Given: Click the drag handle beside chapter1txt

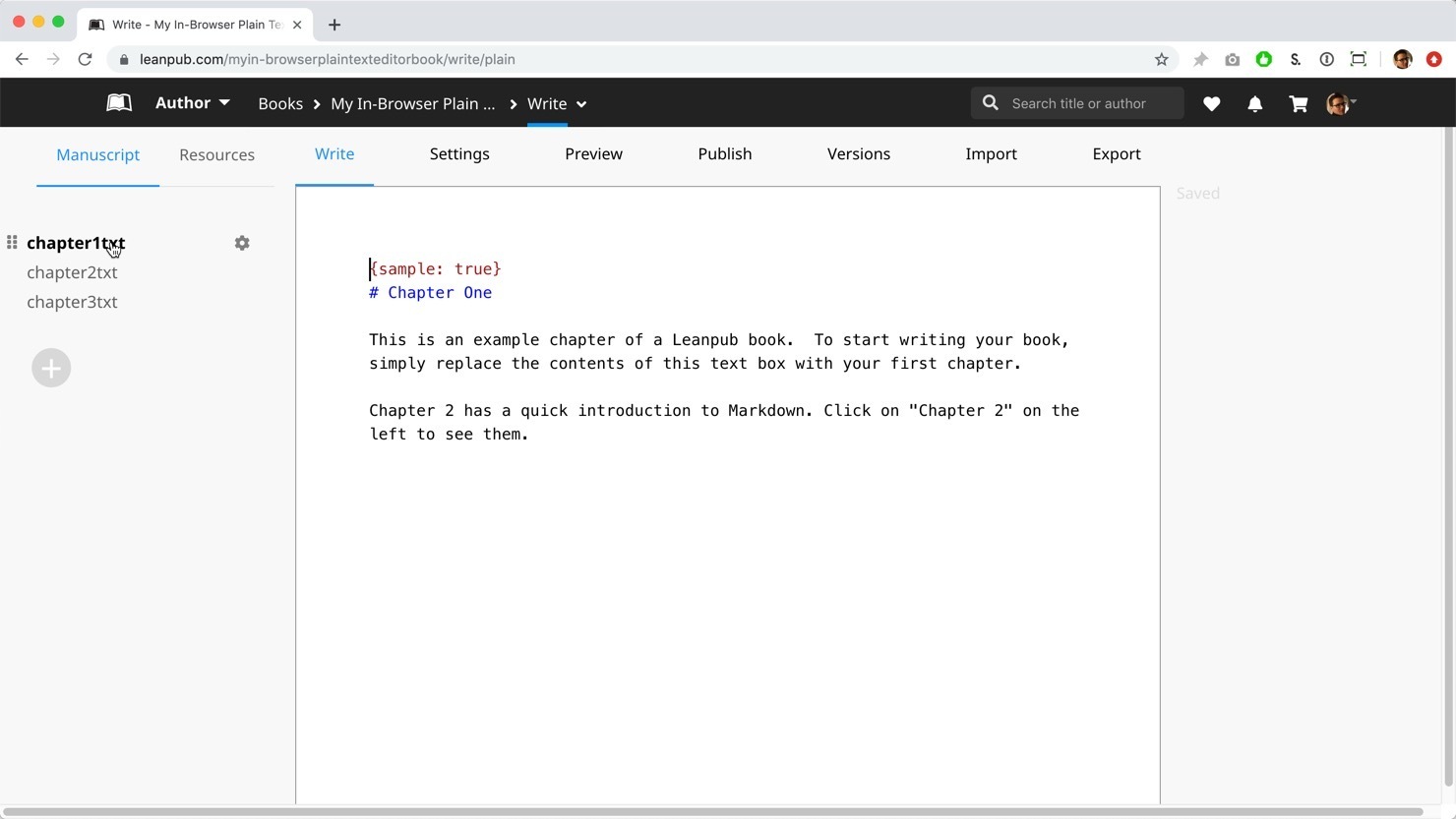Looking at the screenshot, I should pos(12,243).
